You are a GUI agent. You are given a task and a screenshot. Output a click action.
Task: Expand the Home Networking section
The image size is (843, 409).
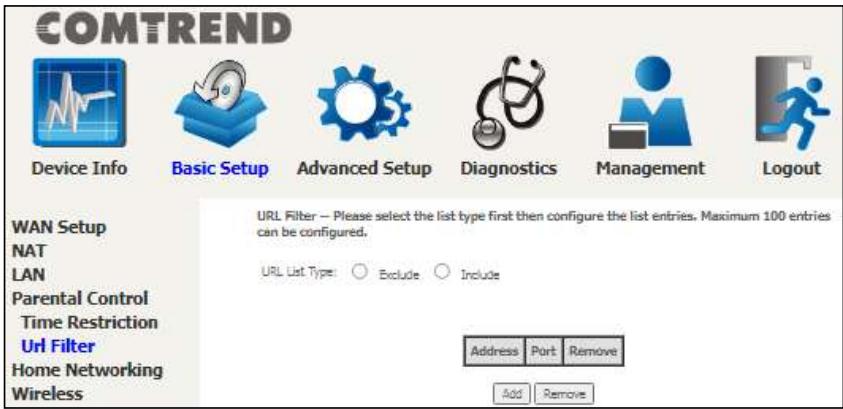pyautogui.click(x=87, y=370)
